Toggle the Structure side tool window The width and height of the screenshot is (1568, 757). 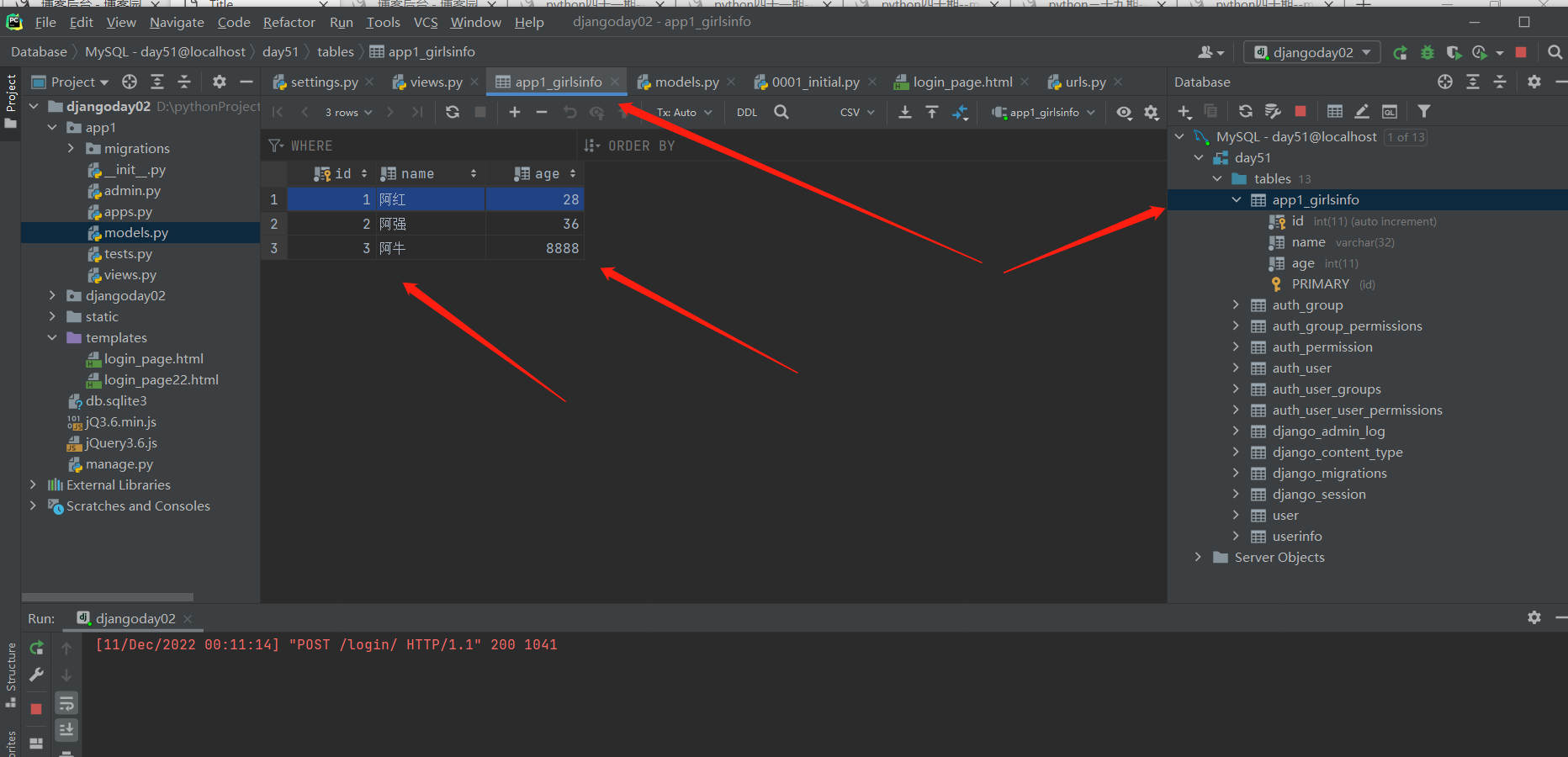click(11, 674)
